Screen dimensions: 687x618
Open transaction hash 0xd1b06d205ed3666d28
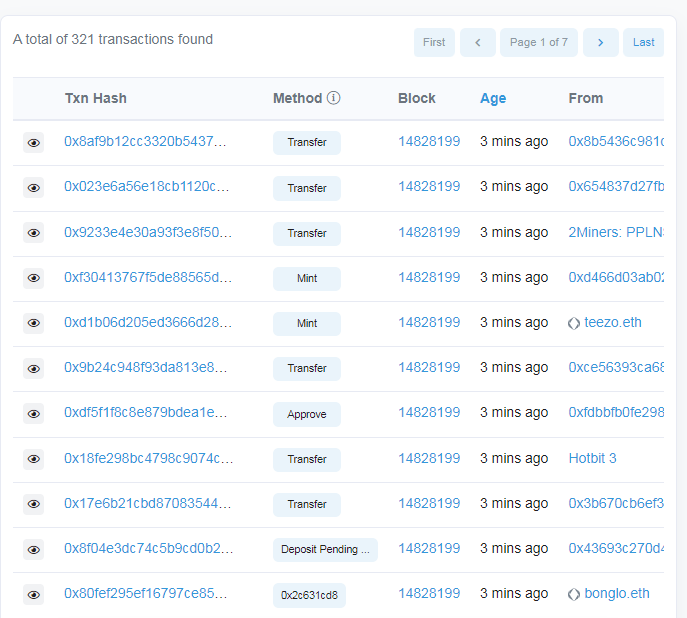(x=148, y=322)
